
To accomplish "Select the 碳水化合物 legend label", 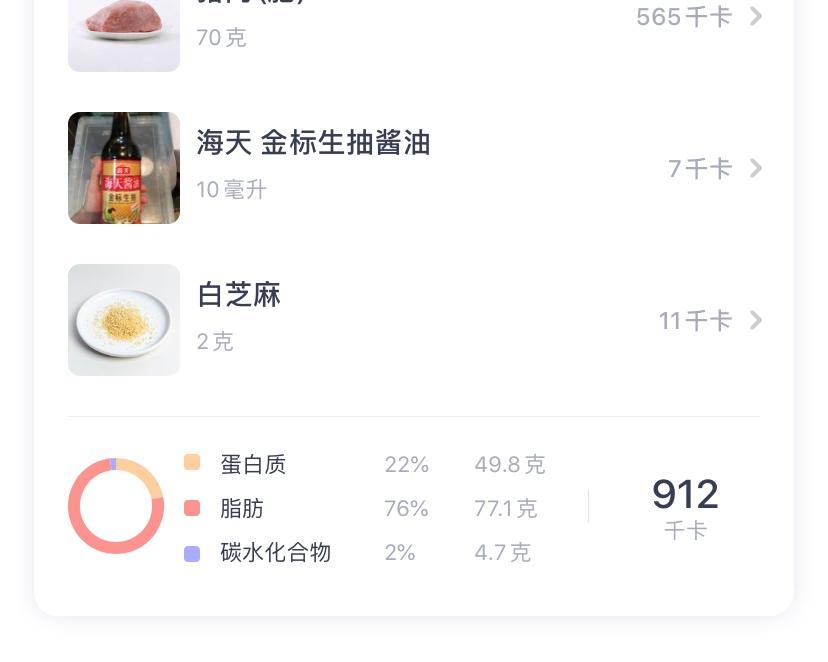I will pyautogui.click(x=275, y=552).
